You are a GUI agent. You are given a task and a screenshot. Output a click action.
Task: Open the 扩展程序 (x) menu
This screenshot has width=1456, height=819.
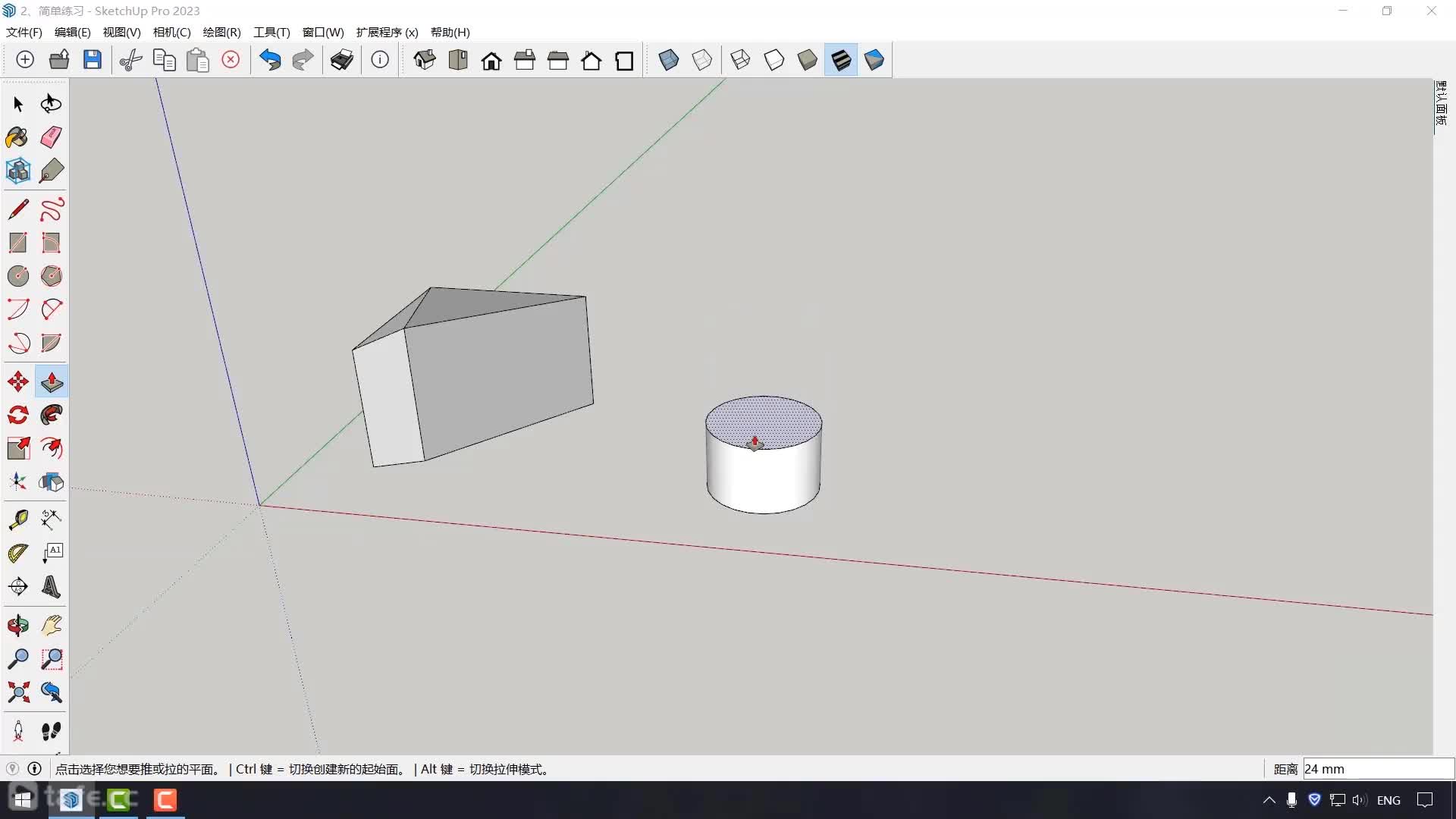click(x=388, y=32)
